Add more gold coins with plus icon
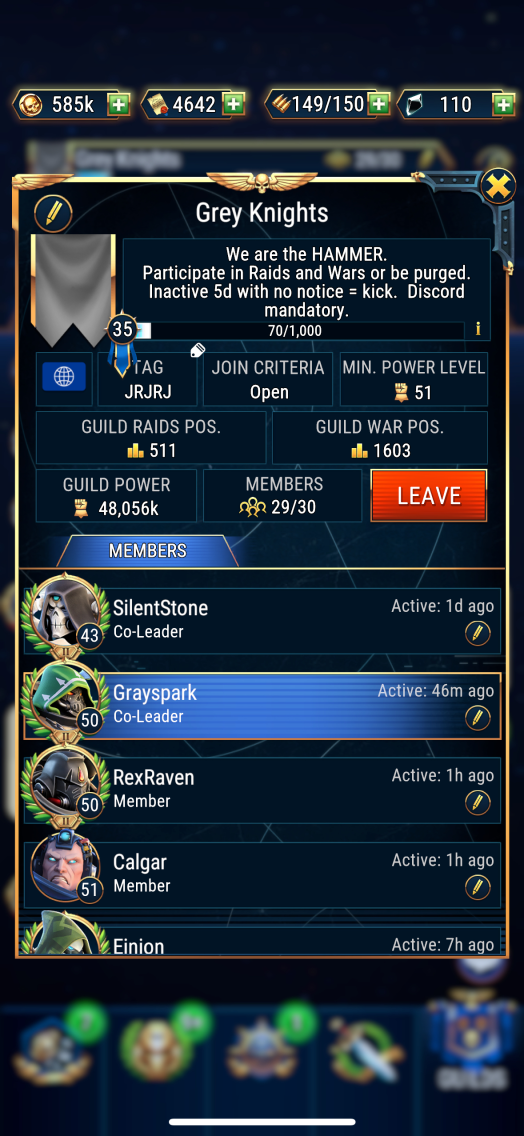 (x=119, y=104)
